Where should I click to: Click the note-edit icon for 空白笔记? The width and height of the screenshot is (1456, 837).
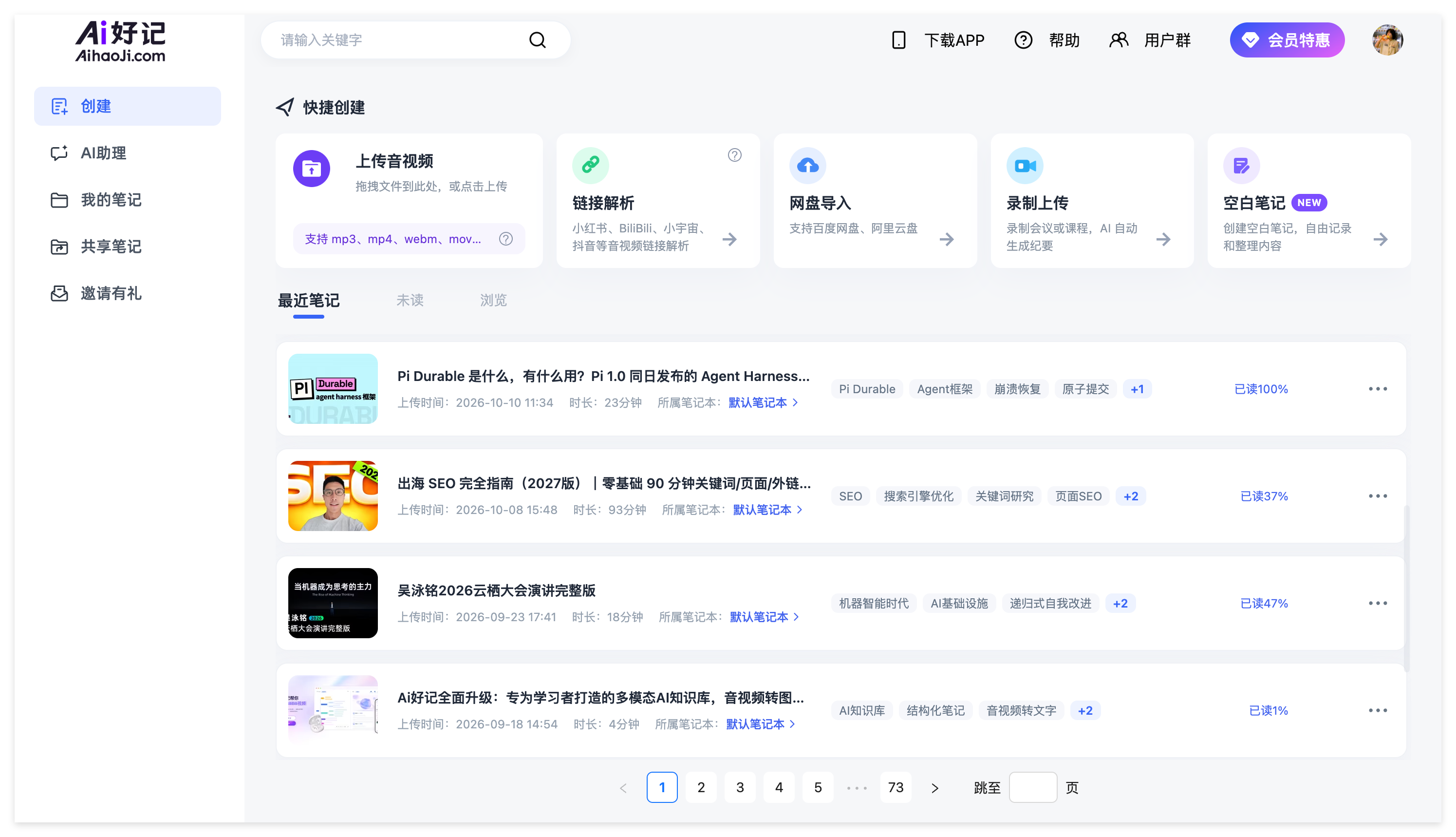coord(1242,166)
